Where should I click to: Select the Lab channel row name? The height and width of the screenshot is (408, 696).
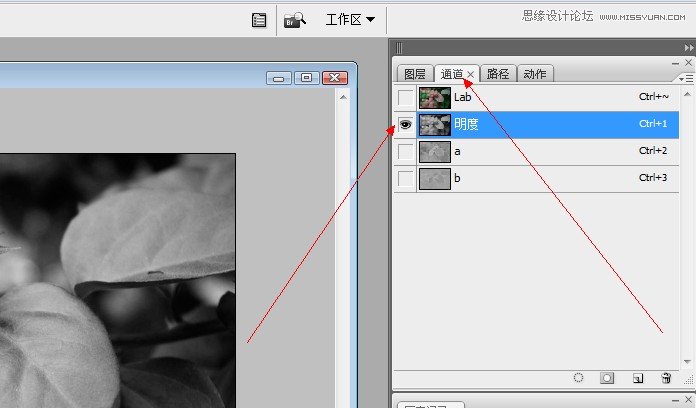tap(462, 97)
